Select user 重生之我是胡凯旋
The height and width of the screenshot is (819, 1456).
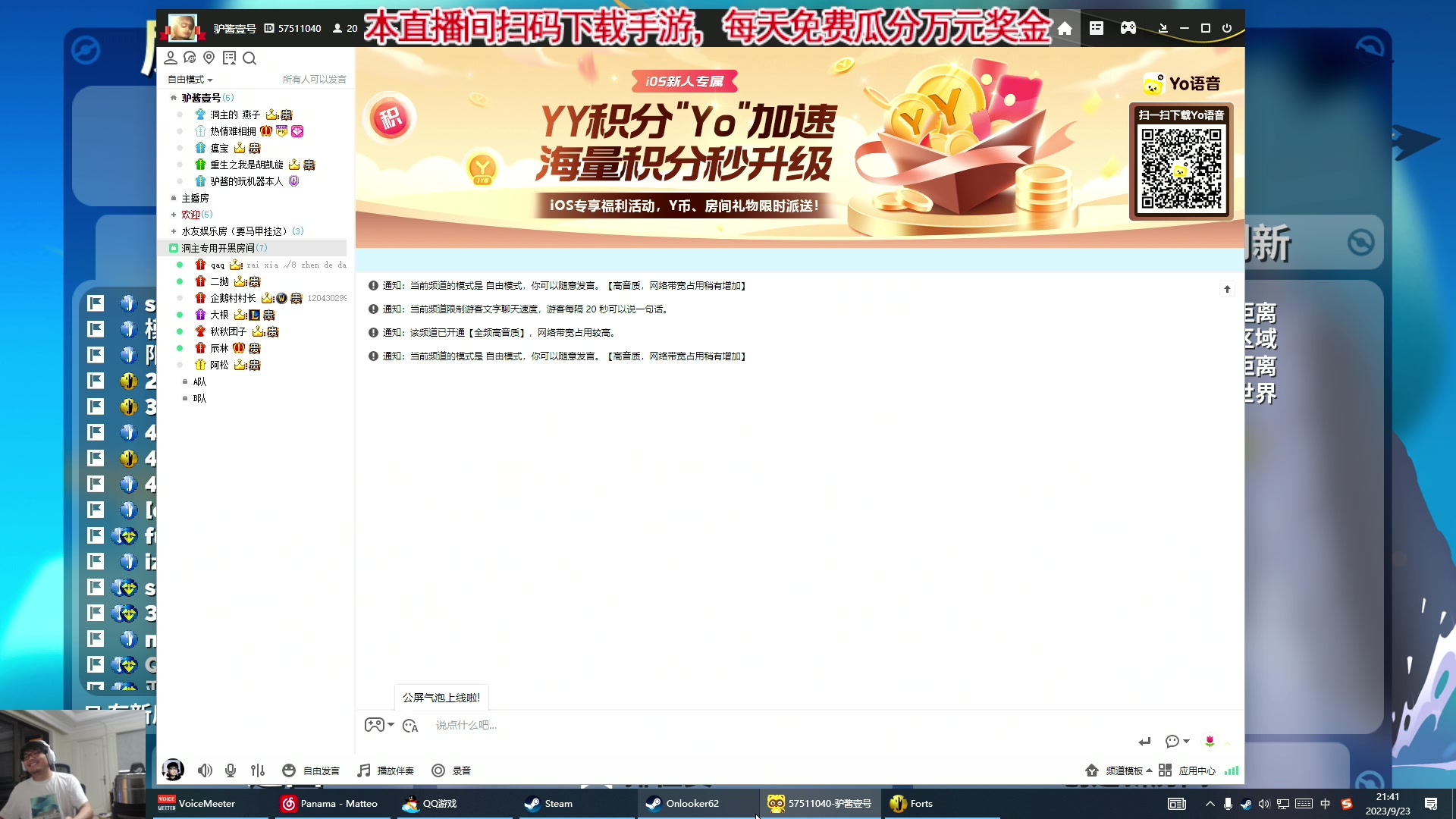click(x=246, y=165)
